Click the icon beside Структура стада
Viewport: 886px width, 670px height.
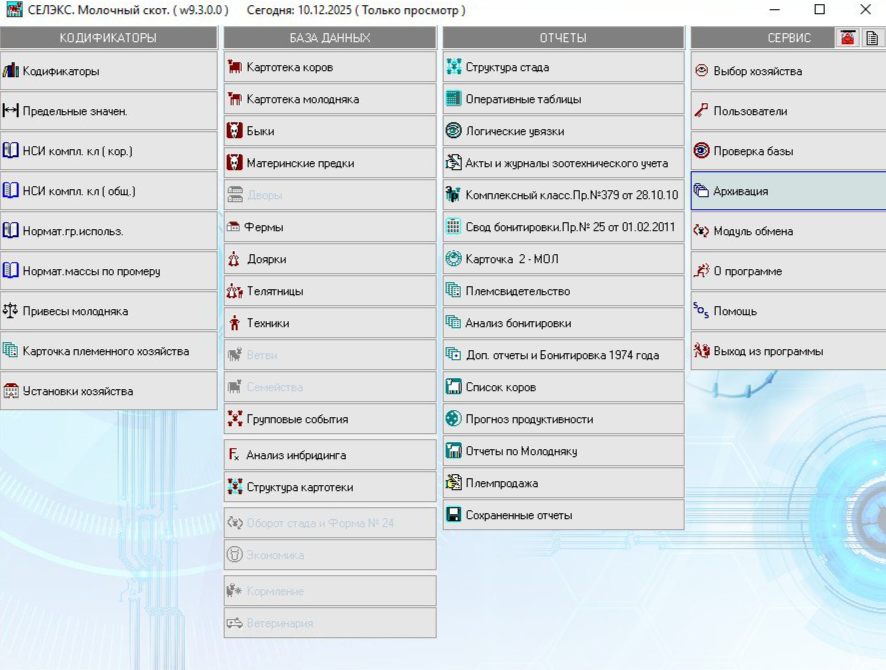[x=454, y=67]
